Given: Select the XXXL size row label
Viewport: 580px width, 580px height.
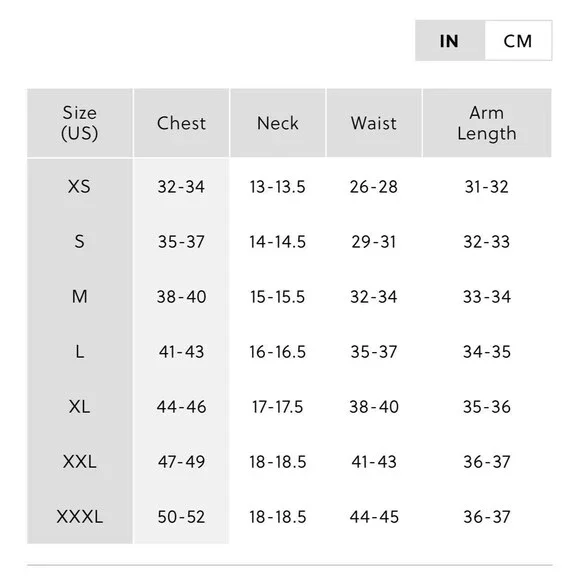Looking at the screenshot, I should (x=80, y=517).
